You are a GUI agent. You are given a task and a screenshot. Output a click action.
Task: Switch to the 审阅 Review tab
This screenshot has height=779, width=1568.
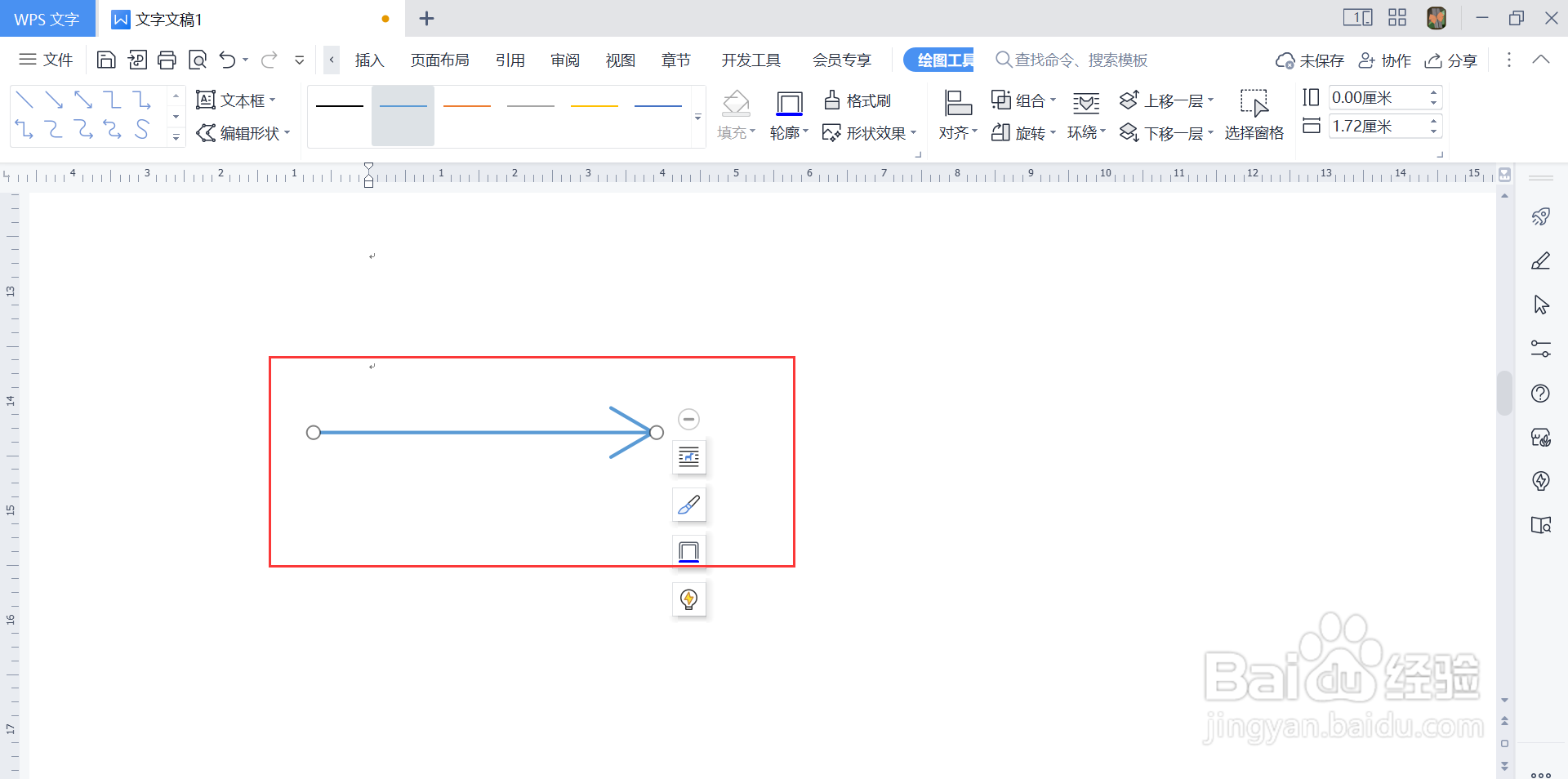point(565,60)
